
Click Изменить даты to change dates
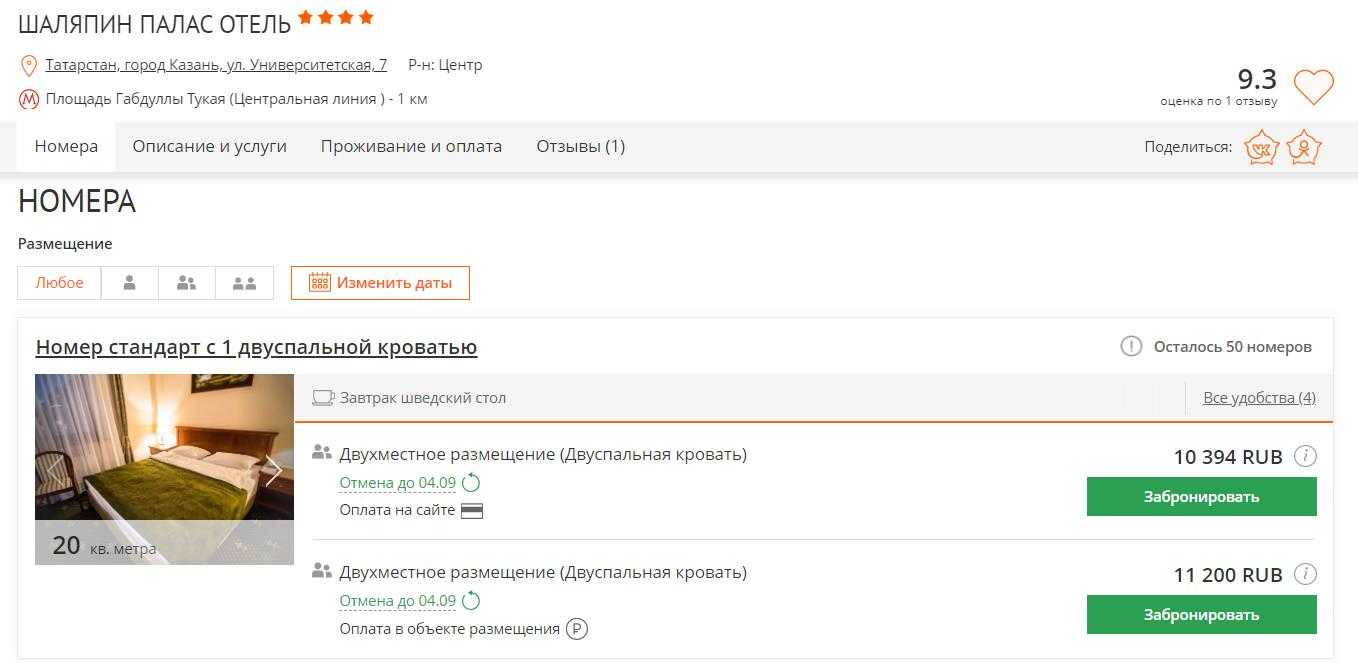pyautogui.click(x=380, y=283)
